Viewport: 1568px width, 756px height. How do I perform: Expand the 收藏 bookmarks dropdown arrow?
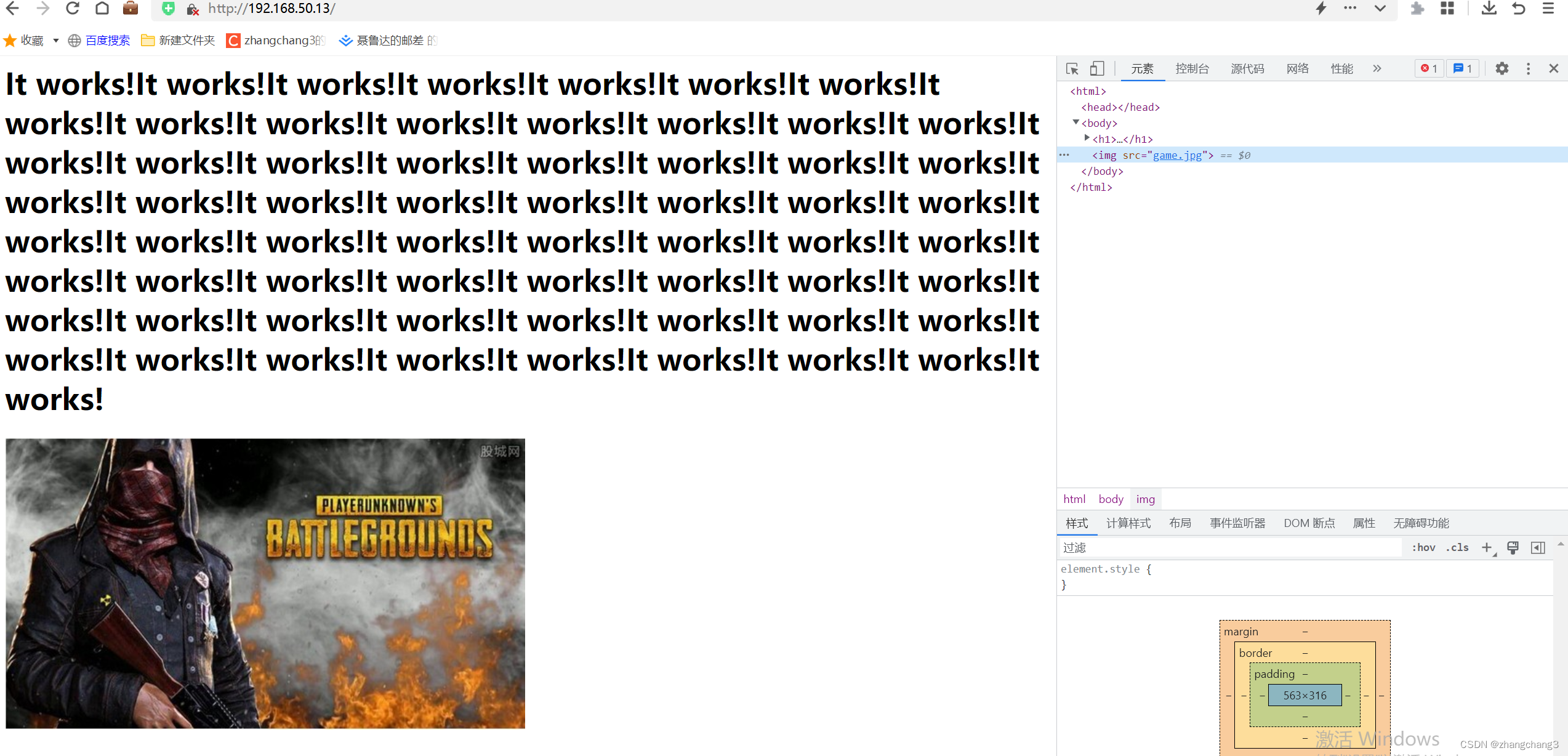(56, 41)
